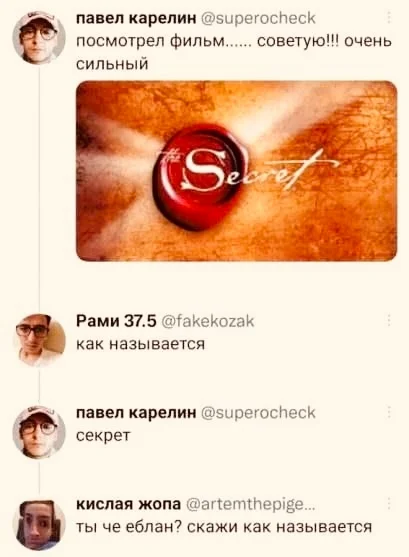Open more options for the top tweet
Image resolution: width=409 pixels, height=557 pixels.
click(x=389, y=17)
